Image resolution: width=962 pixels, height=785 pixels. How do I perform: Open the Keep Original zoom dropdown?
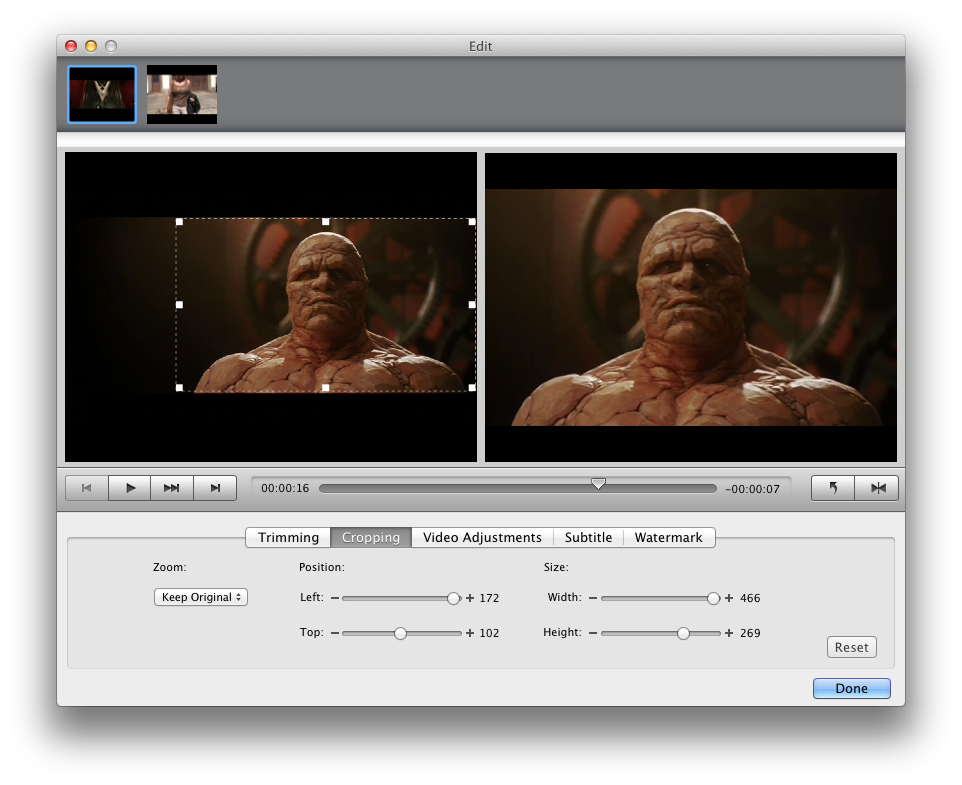[200, 597]
